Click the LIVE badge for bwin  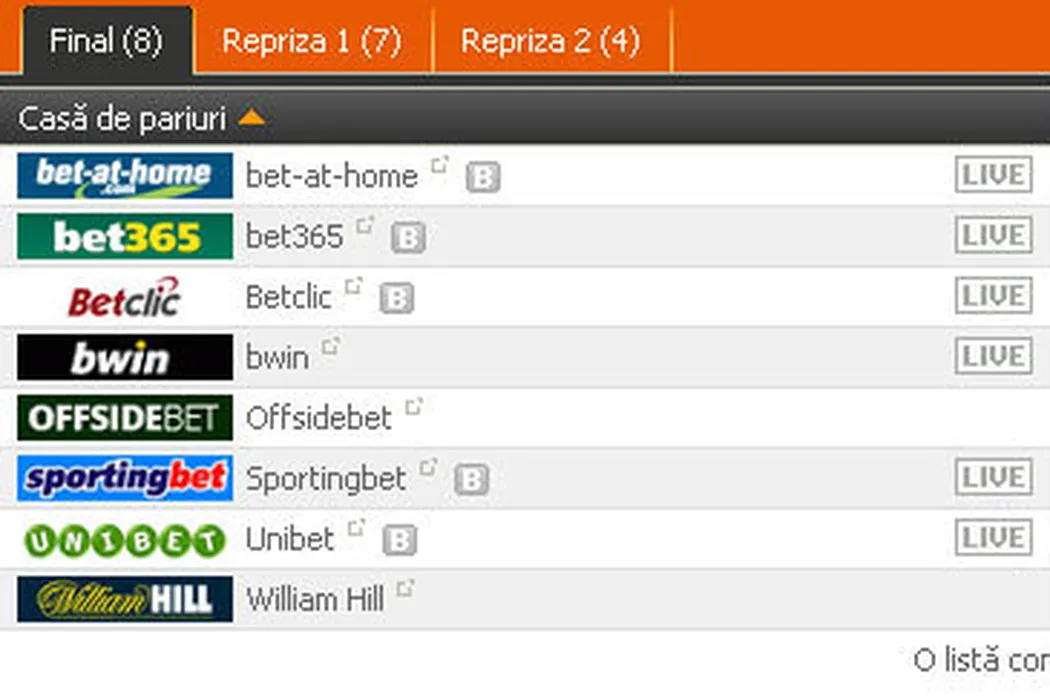[992, 357]
